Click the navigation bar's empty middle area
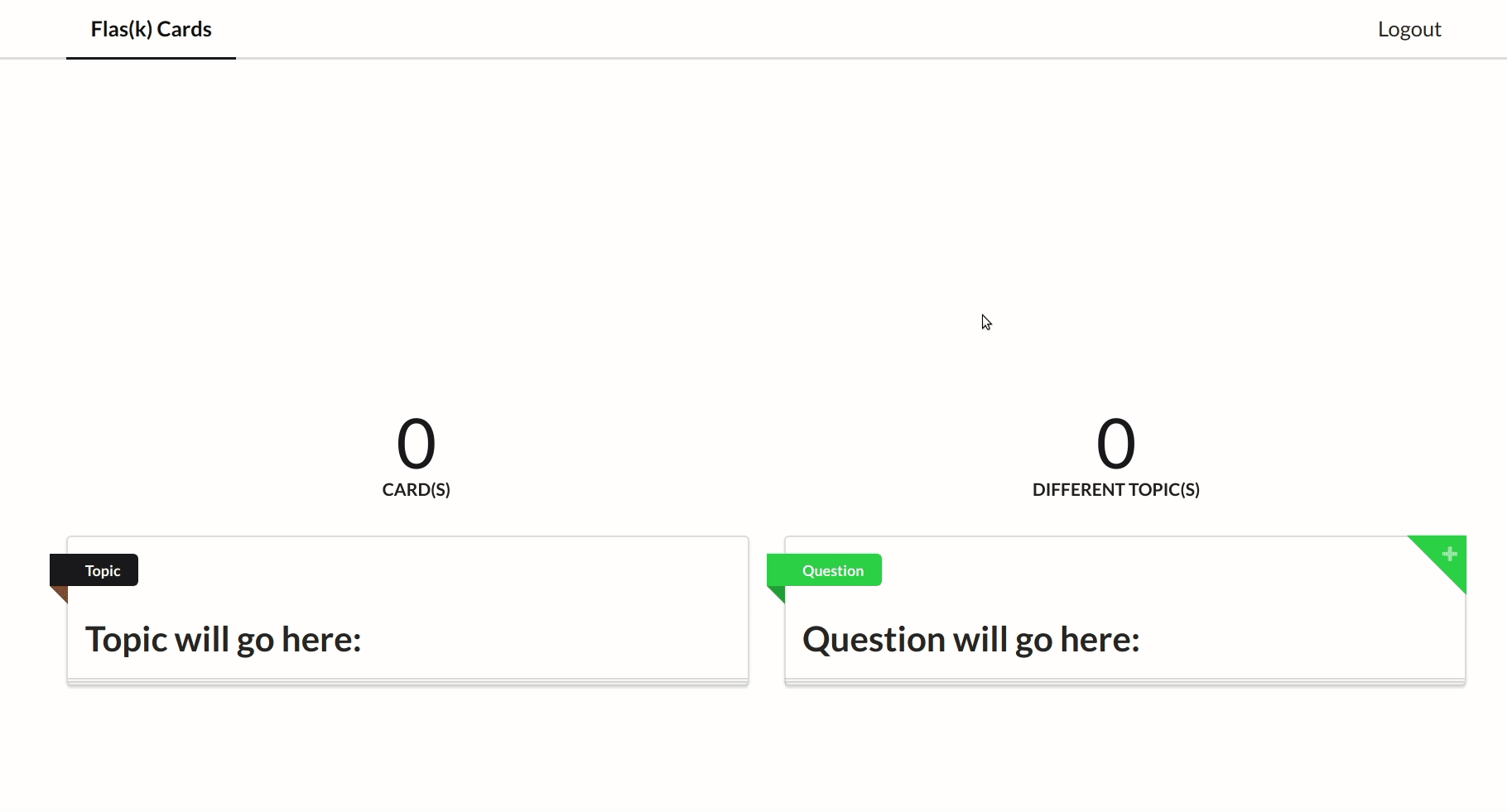This screenshot has width=1507, height=812. click(x=745, y=29)
